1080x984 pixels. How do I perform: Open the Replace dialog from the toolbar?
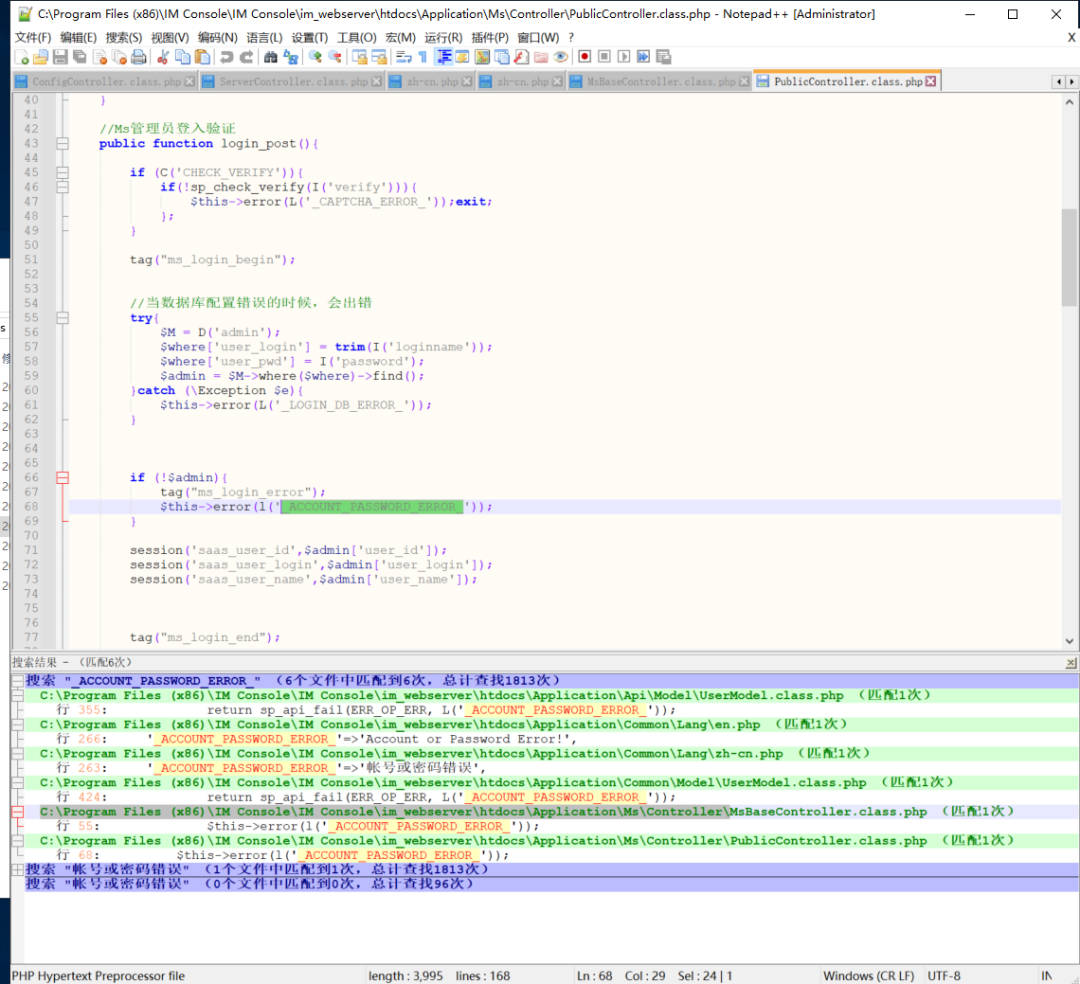tap(290, 57)
